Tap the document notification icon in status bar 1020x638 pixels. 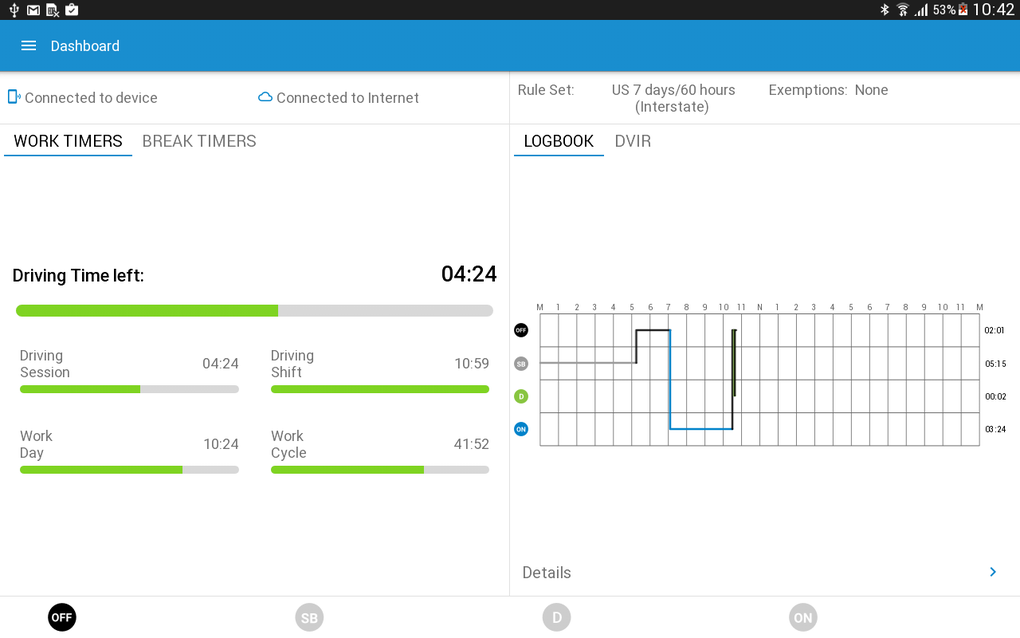53,10
